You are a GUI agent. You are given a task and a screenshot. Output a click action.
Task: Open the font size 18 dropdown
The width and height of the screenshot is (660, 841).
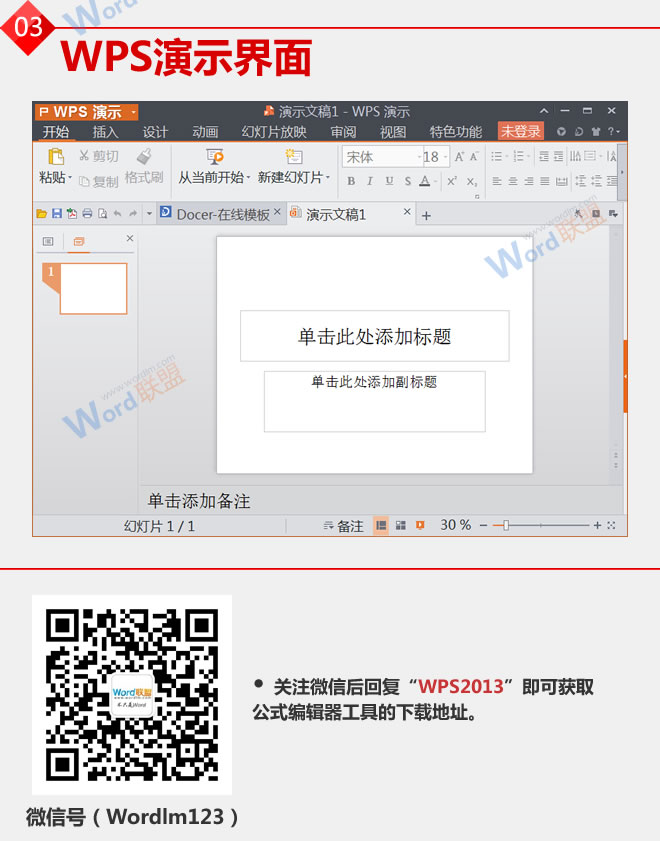pyautogui.click(x=445, y=157)
